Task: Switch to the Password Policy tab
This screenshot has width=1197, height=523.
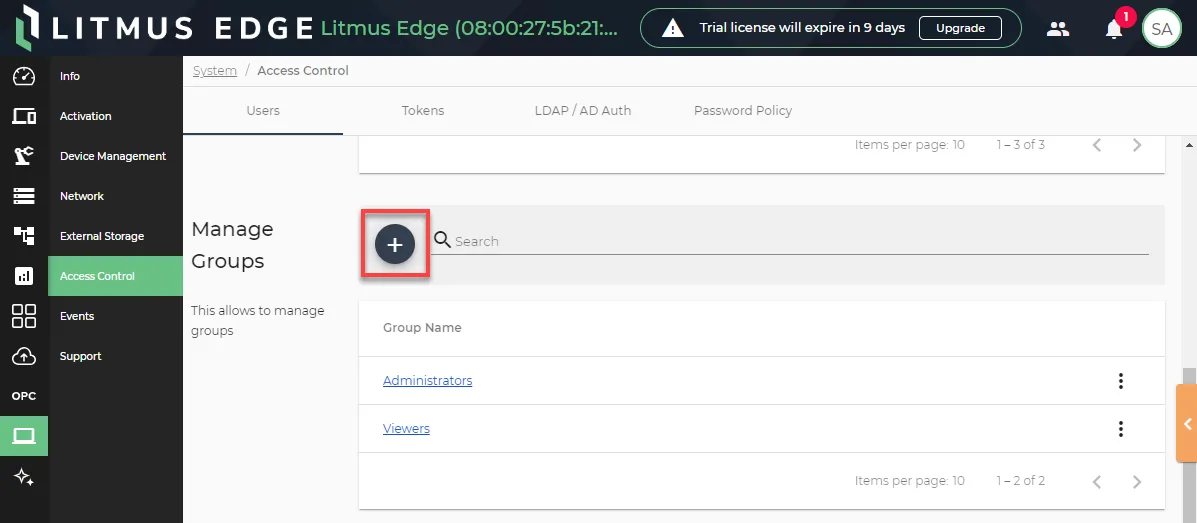Action: click(x=743, y=111)
